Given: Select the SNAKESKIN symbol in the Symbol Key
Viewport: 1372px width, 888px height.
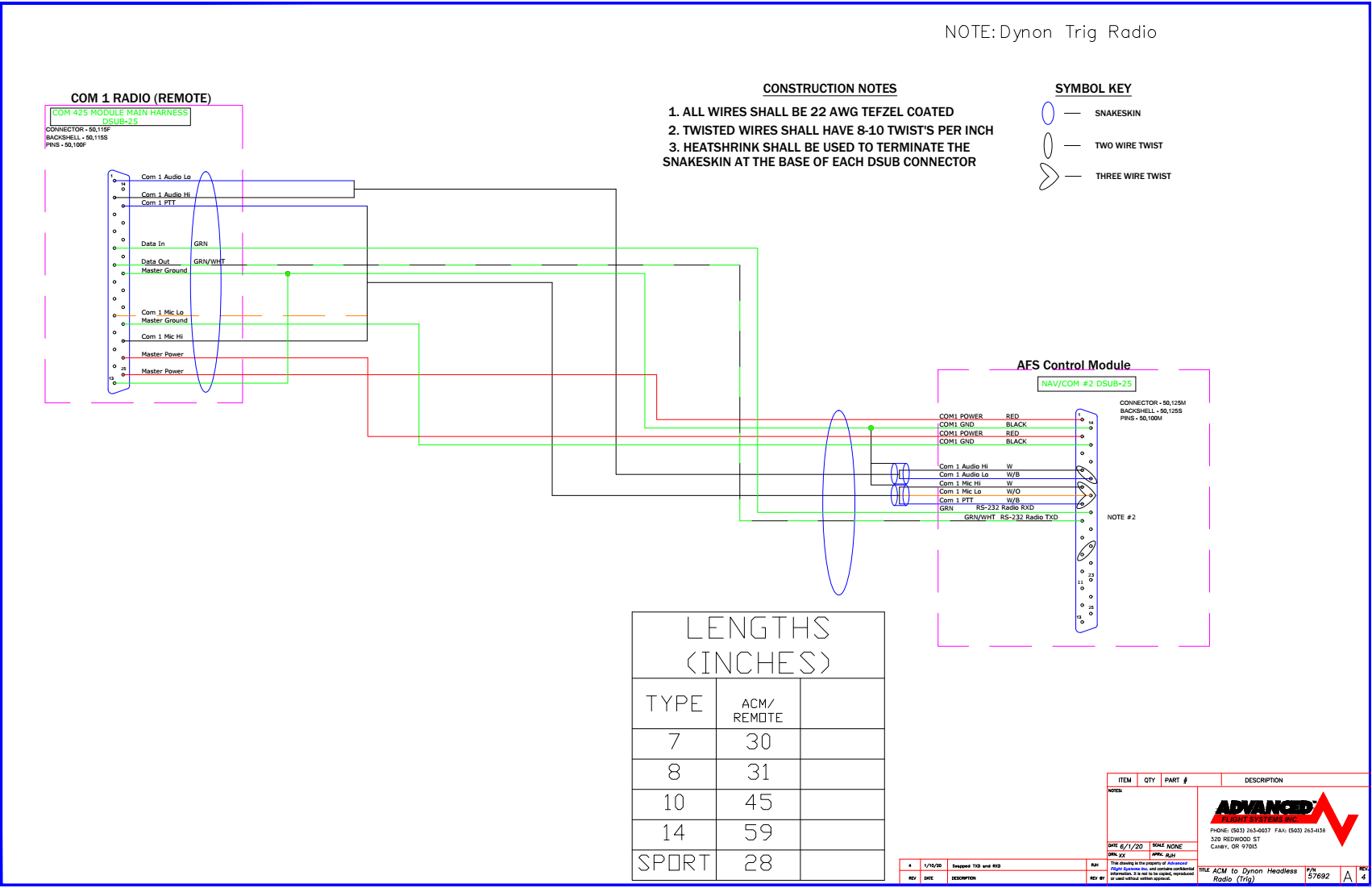Looking at the screenshot, I should pyautogui.click(x=1048, y=113).
